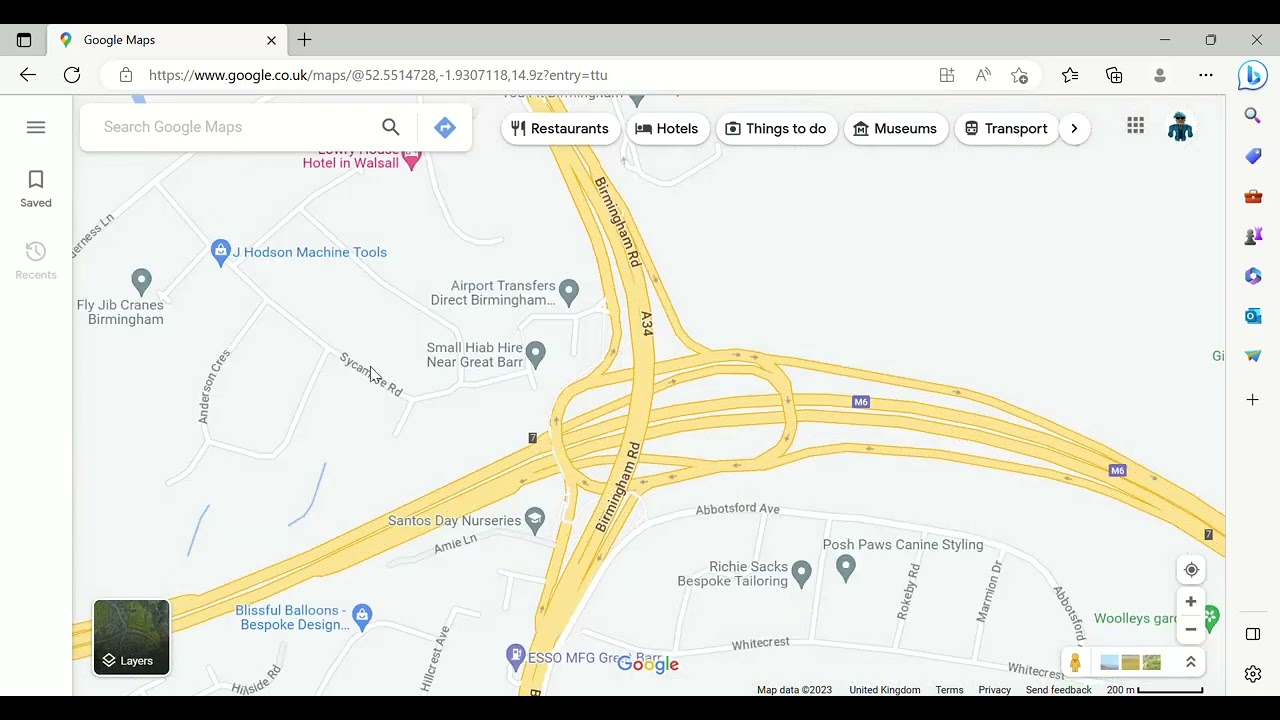The width and height of the screenshot is (1280, 720).
Task: Select Airport Transfers Direct Birmingham pin
Action: pos(569,292)
